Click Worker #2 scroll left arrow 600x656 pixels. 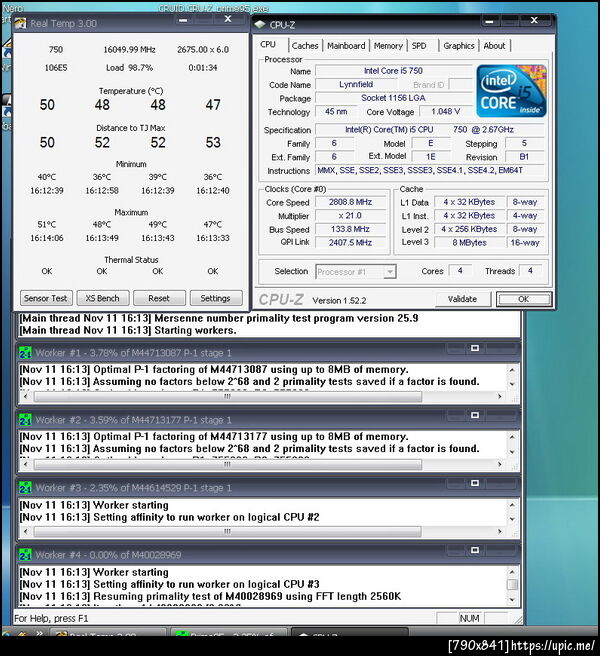(x=26, y=464)
